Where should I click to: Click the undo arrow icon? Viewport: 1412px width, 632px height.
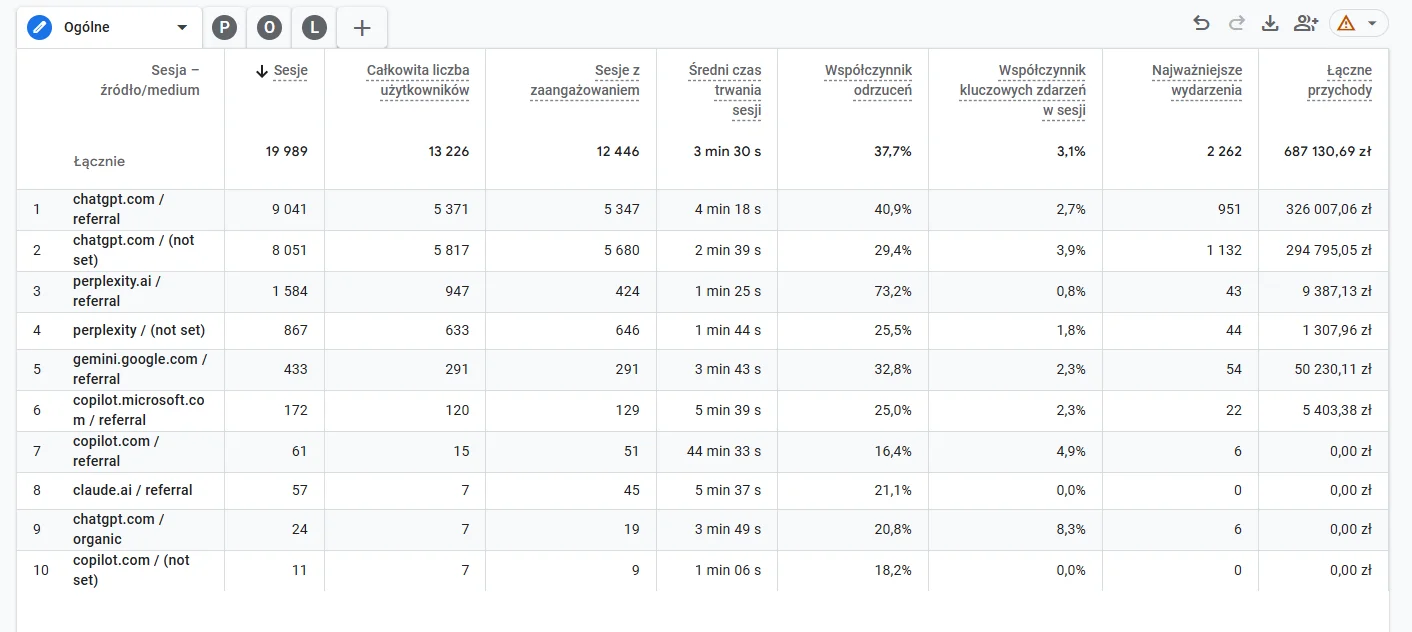[1201, 23]
